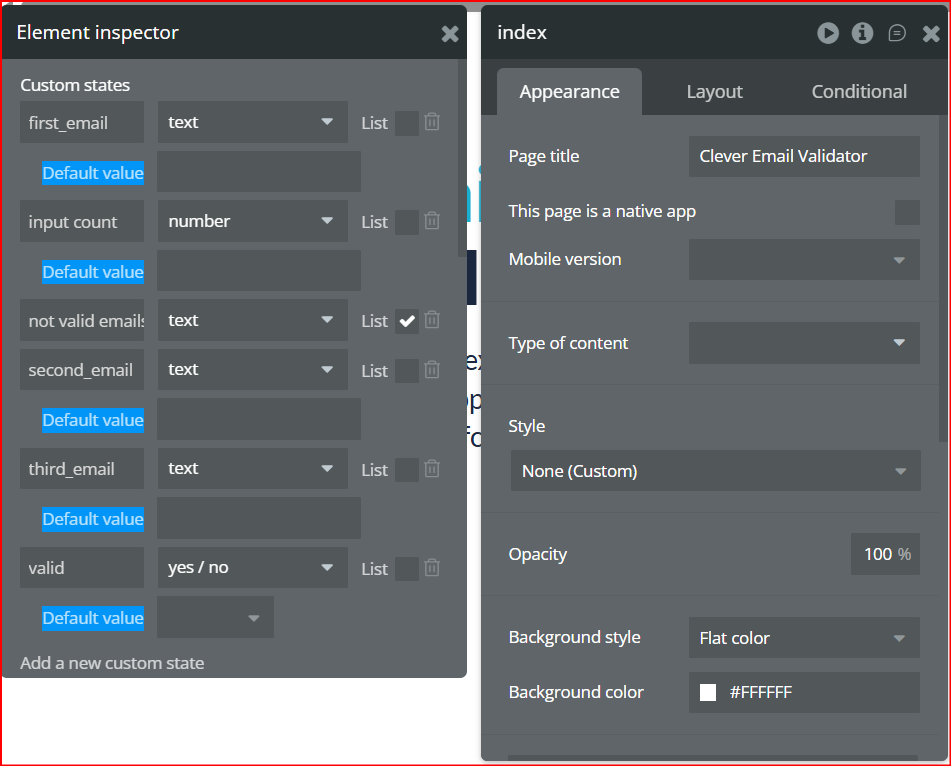Click Default value label under first_email
Image resolution: width=951 pixels, height=766 pixels.
coord(93,173)
